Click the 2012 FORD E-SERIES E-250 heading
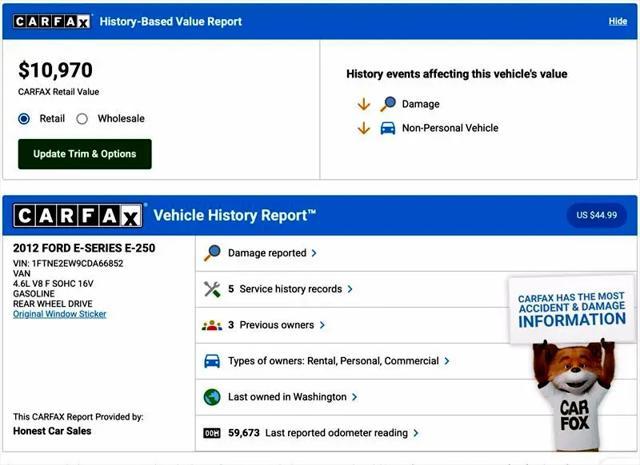640x465 pixels. 84,248
